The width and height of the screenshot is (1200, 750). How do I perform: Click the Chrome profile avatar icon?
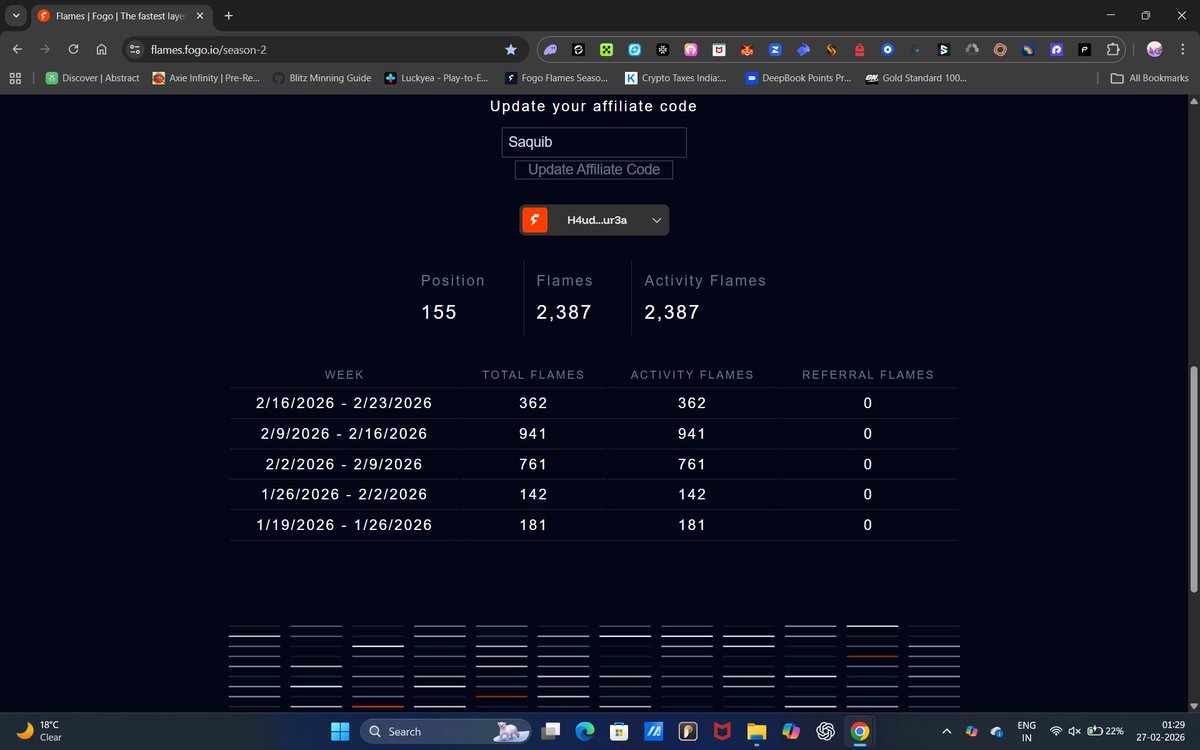click(1154, 48)
